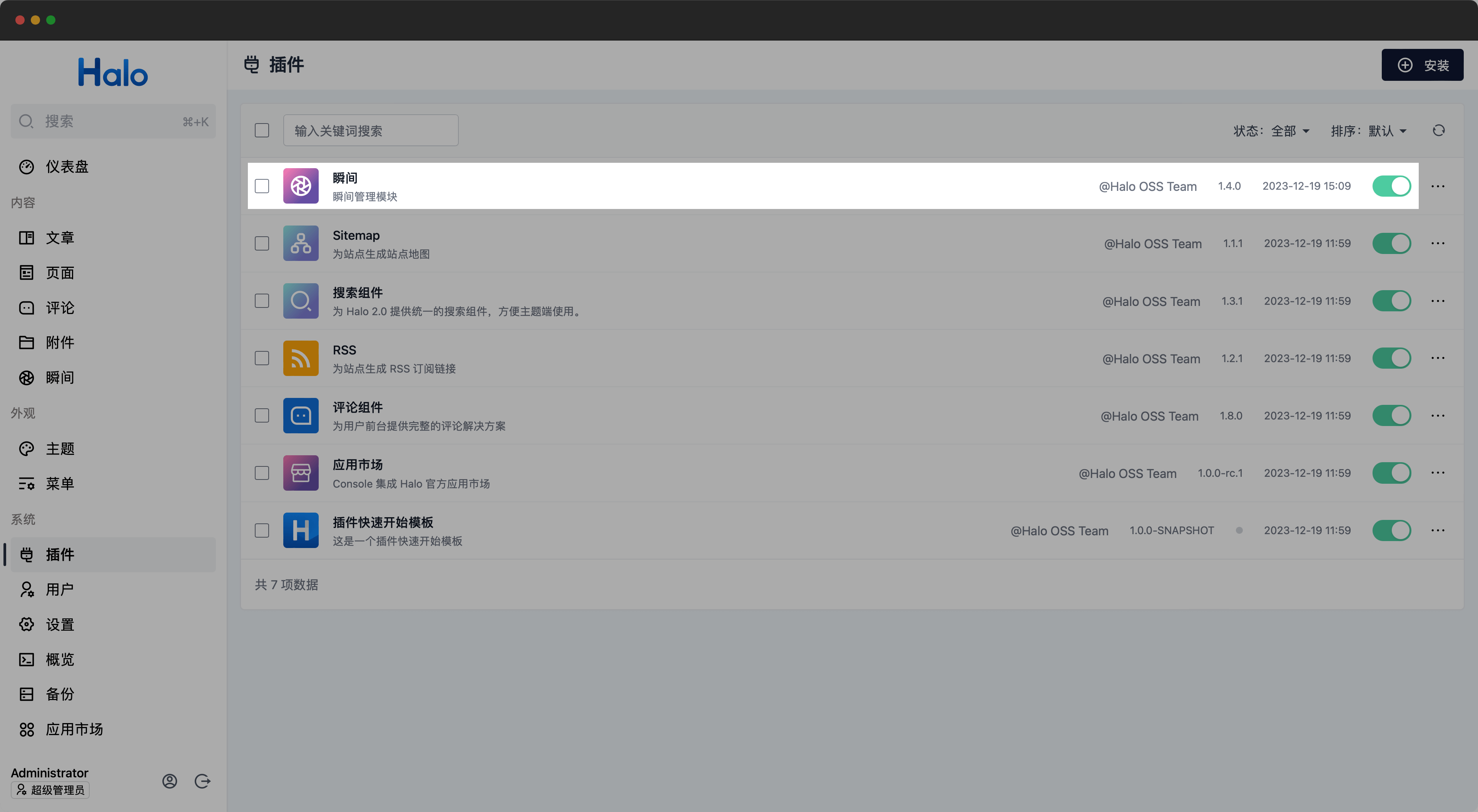Open the 搜索组件 plugin name link
The height and width of the screenshot is (812, 1478).
coord(358,292)
